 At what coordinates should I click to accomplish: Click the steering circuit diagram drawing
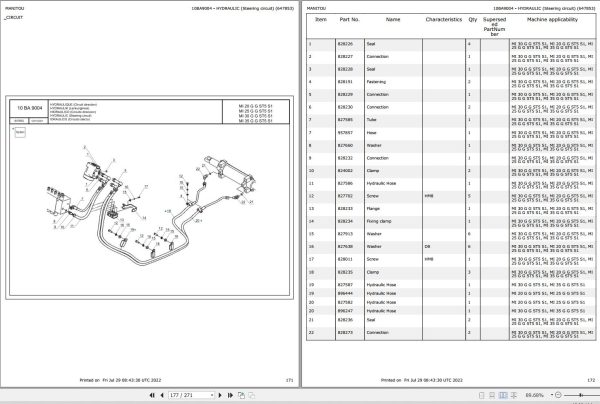tap(150, 205)
